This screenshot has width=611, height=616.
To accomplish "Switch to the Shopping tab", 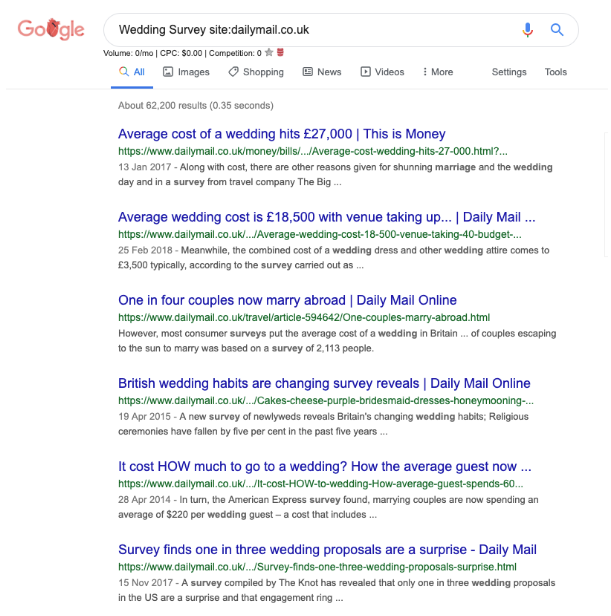I will [x=256, y=72].
